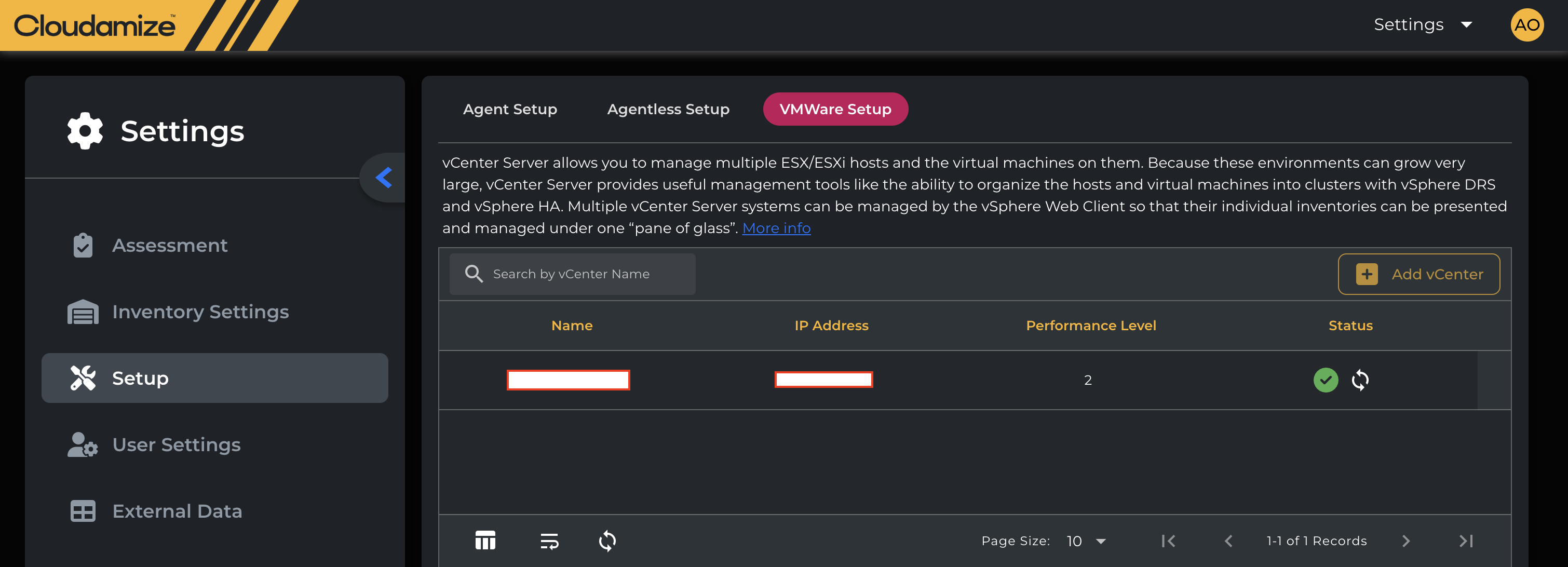Click the performance level value 2
Image resolution: width=1568 pixels, height=567 pixels.
coord(1087,380)
